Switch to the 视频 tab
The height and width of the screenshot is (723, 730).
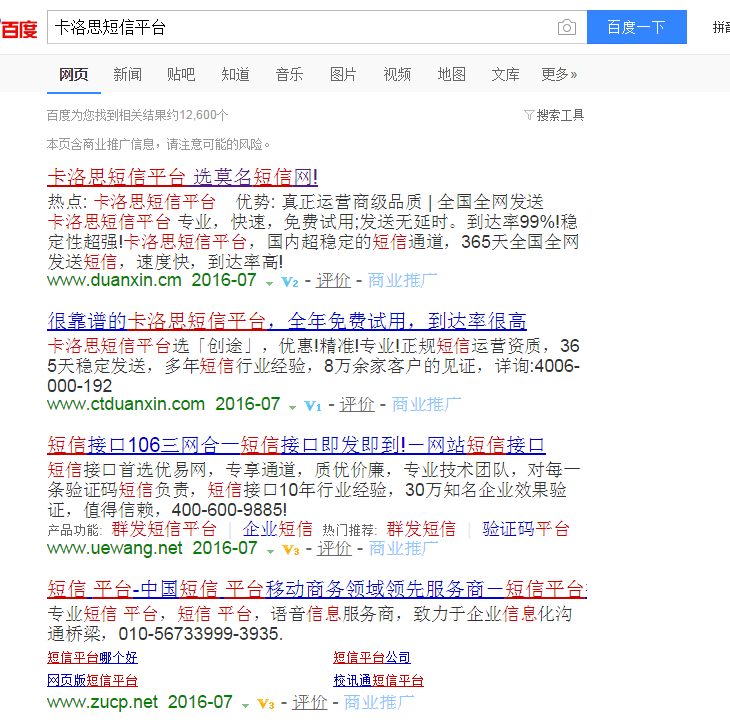pos(397,74)
